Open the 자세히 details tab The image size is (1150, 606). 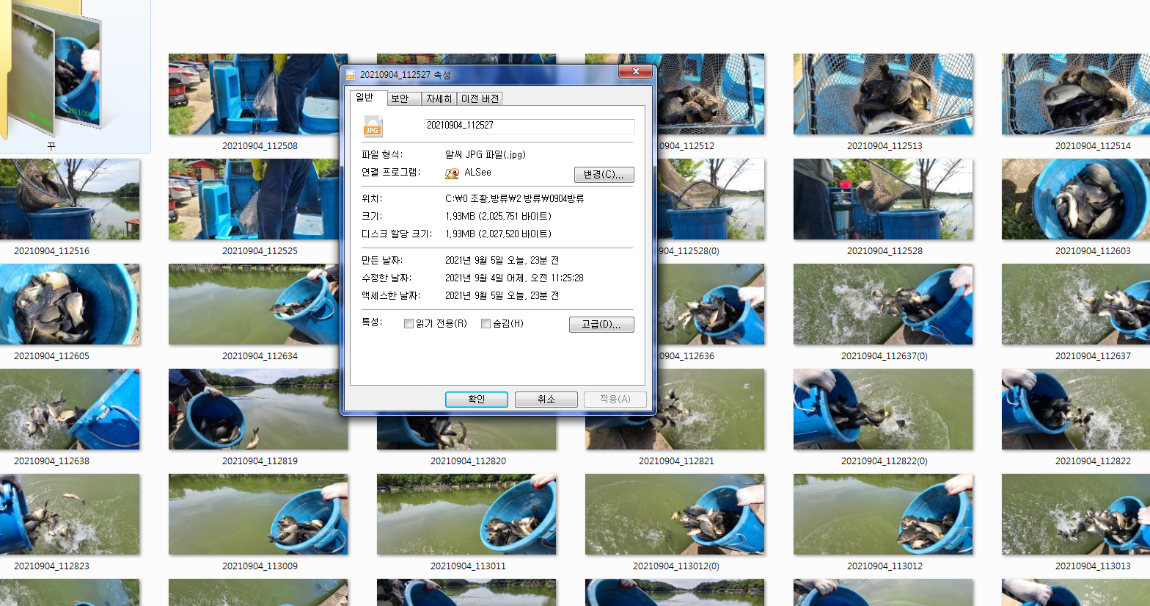click(x=438, y=98)
